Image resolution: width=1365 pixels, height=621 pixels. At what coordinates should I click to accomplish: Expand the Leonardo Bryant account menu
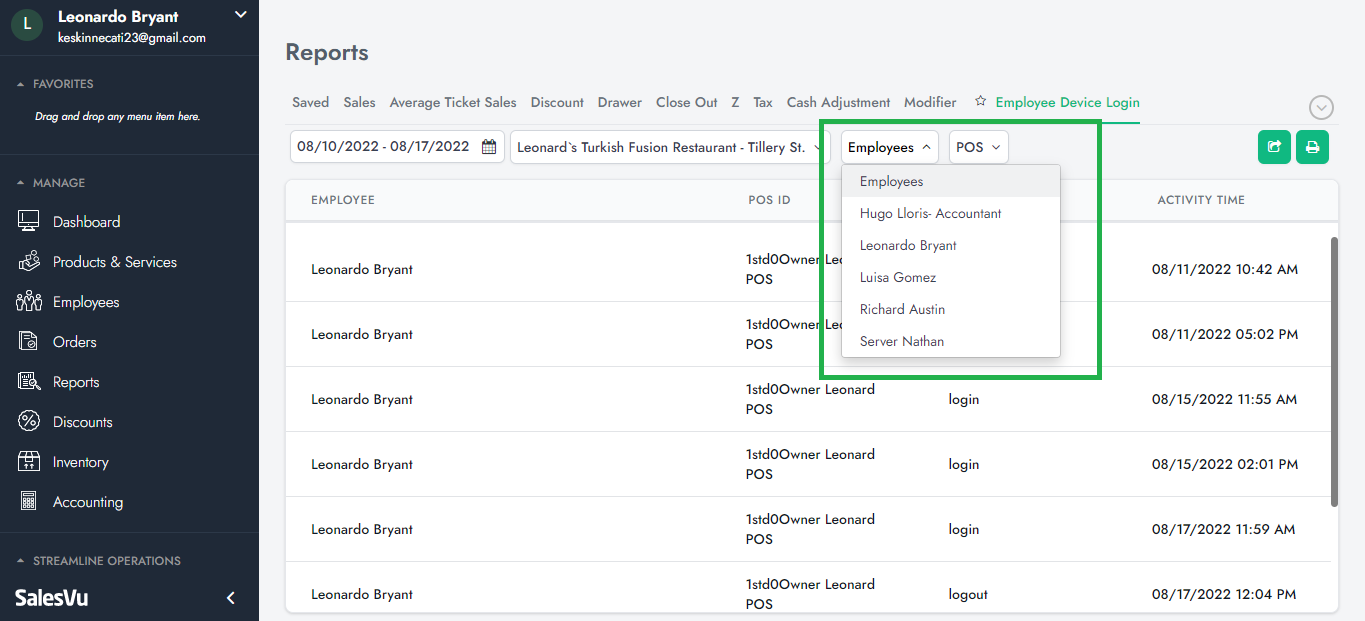point(240,15)
